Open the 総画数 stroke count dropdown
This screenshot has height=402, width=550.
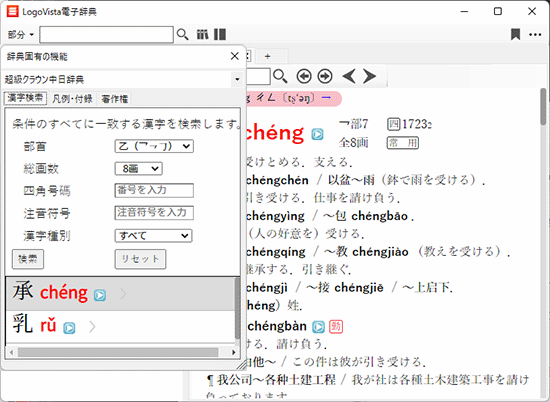point(139,169)
